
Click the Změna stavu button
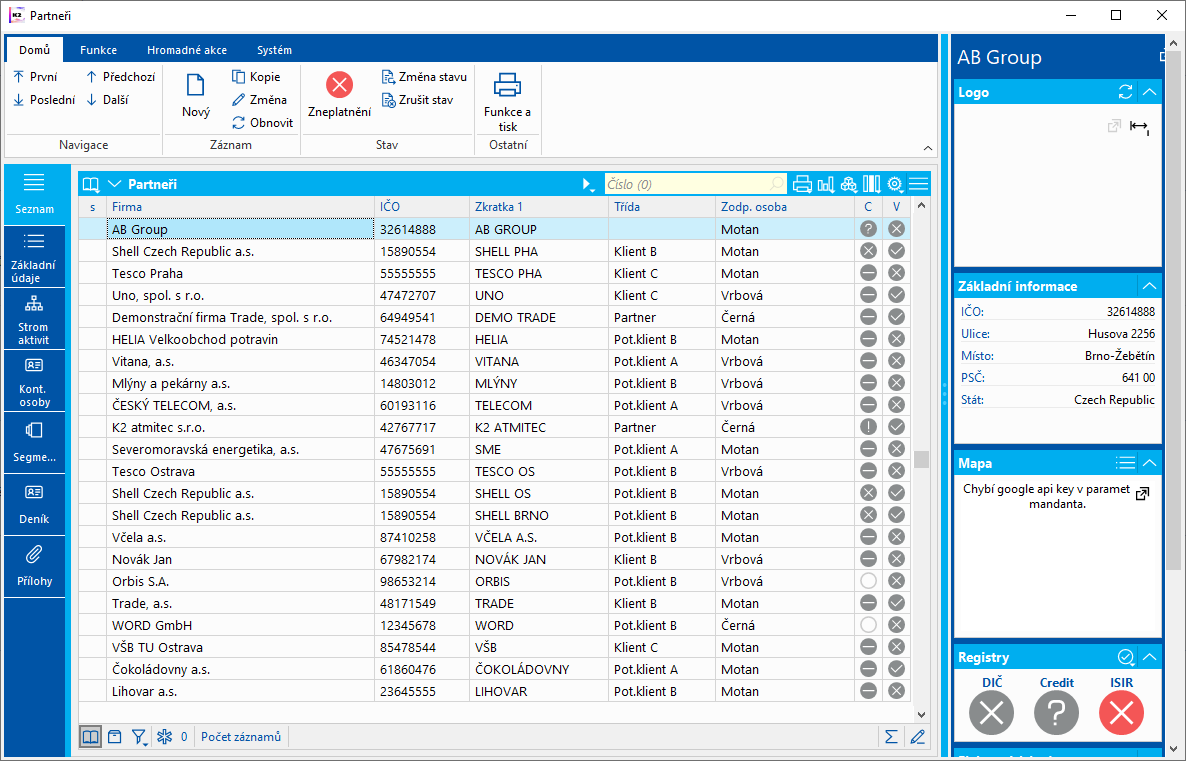point(425,77)
